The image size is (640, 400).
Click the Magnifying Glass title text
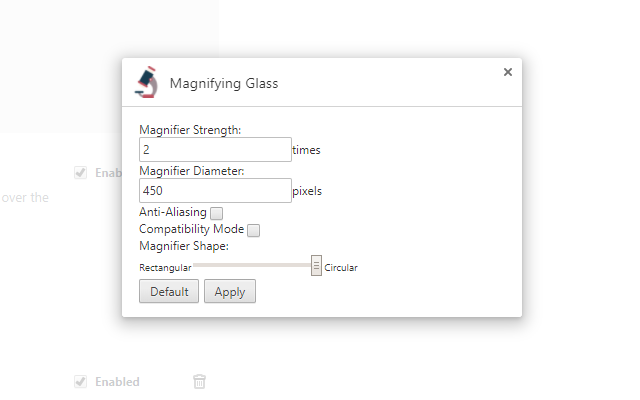[224, 83]
